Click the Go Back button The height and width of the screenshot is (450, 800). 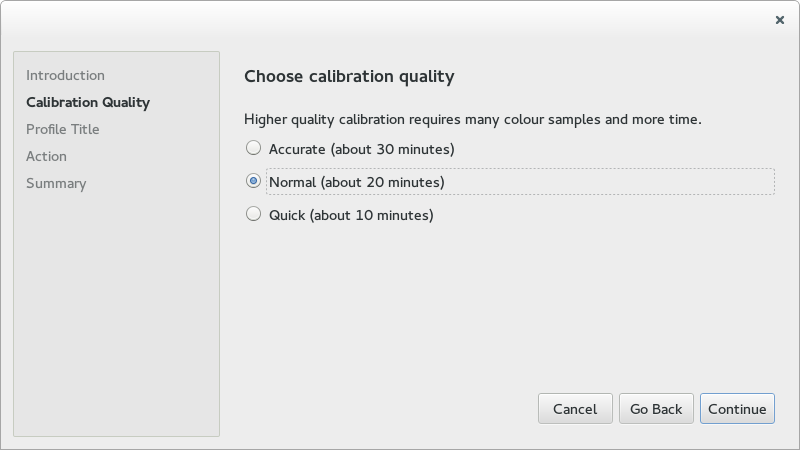coord(656,408)
